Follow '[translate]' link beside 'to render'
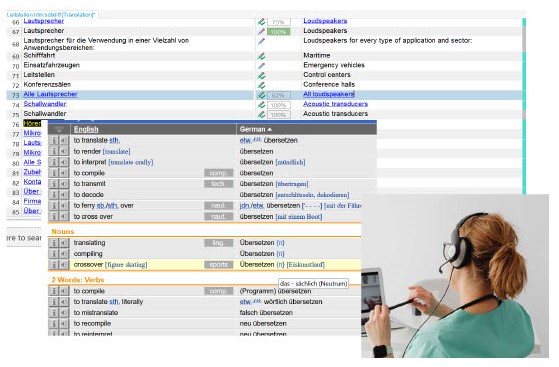The width and height of the screenshot is (559, 367). click(x=117, y=152)
